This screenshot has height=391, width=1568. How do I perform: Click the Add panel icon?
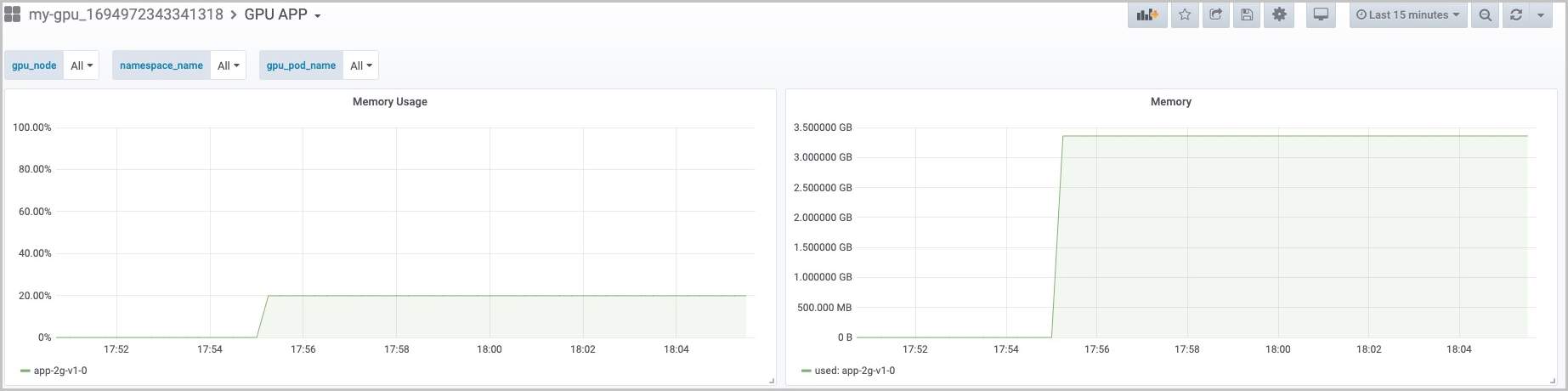(x=1147, y=15)
